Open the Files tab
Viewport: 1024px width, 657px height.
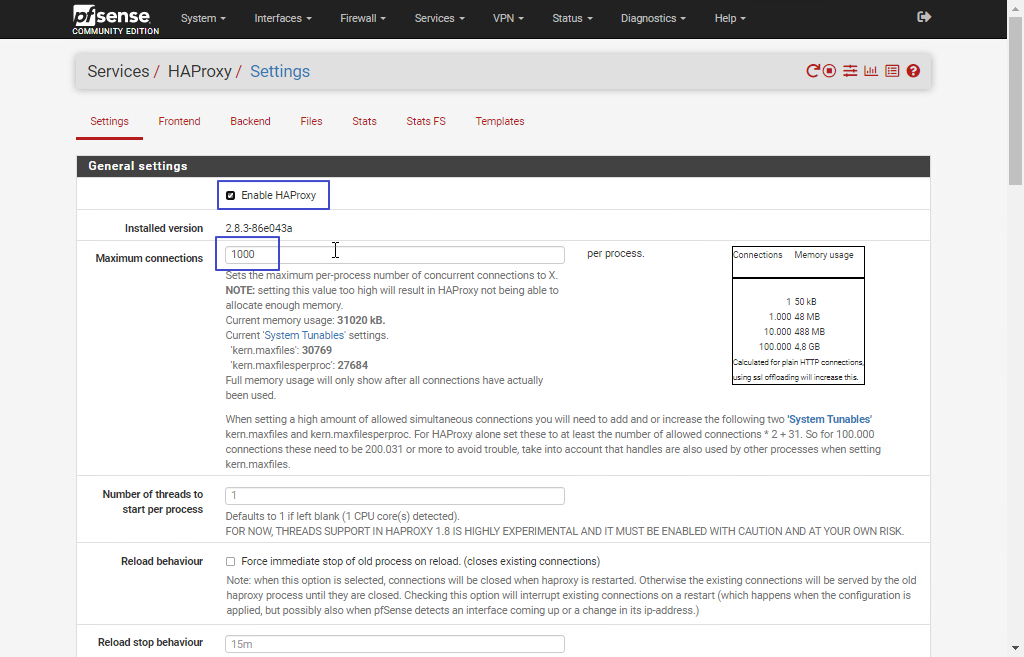point(311,121)
